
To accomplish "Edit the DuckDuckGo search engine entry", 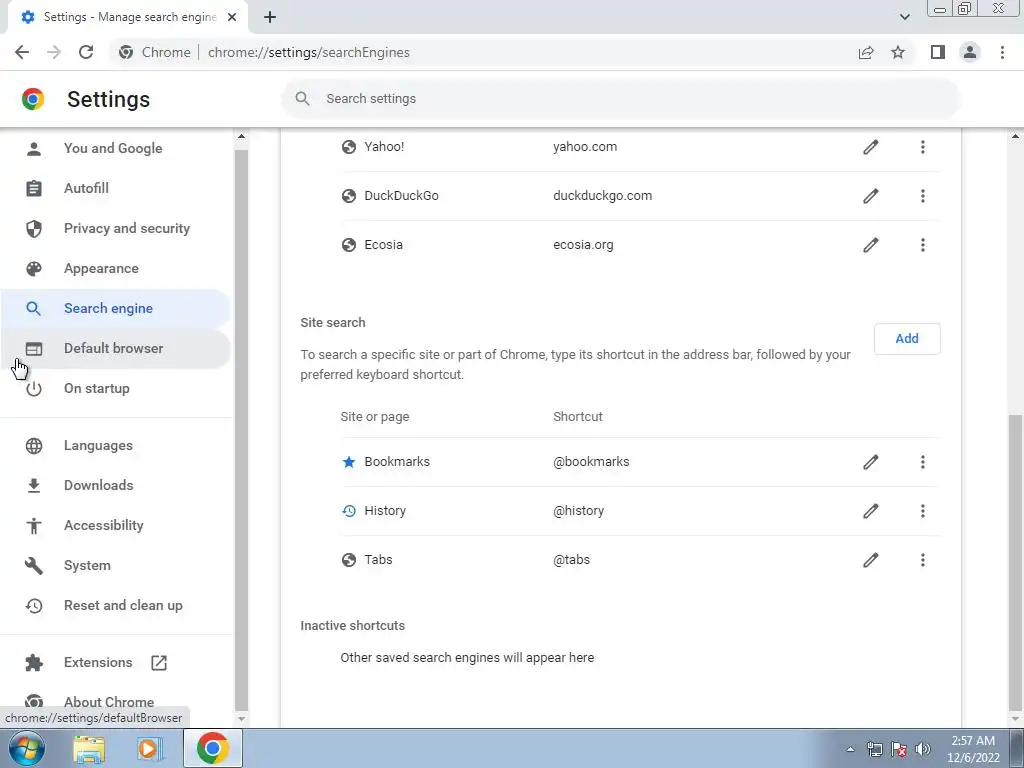I will [x=871, y=196].
